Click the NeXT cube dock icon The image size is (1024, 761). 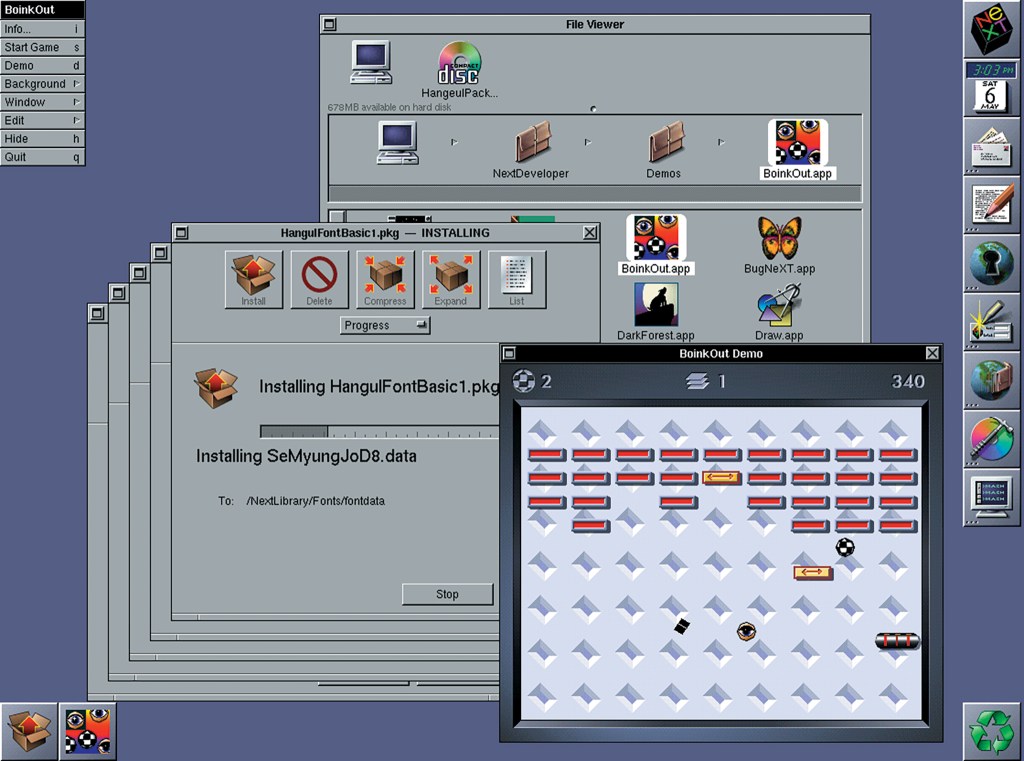point(991,29)
